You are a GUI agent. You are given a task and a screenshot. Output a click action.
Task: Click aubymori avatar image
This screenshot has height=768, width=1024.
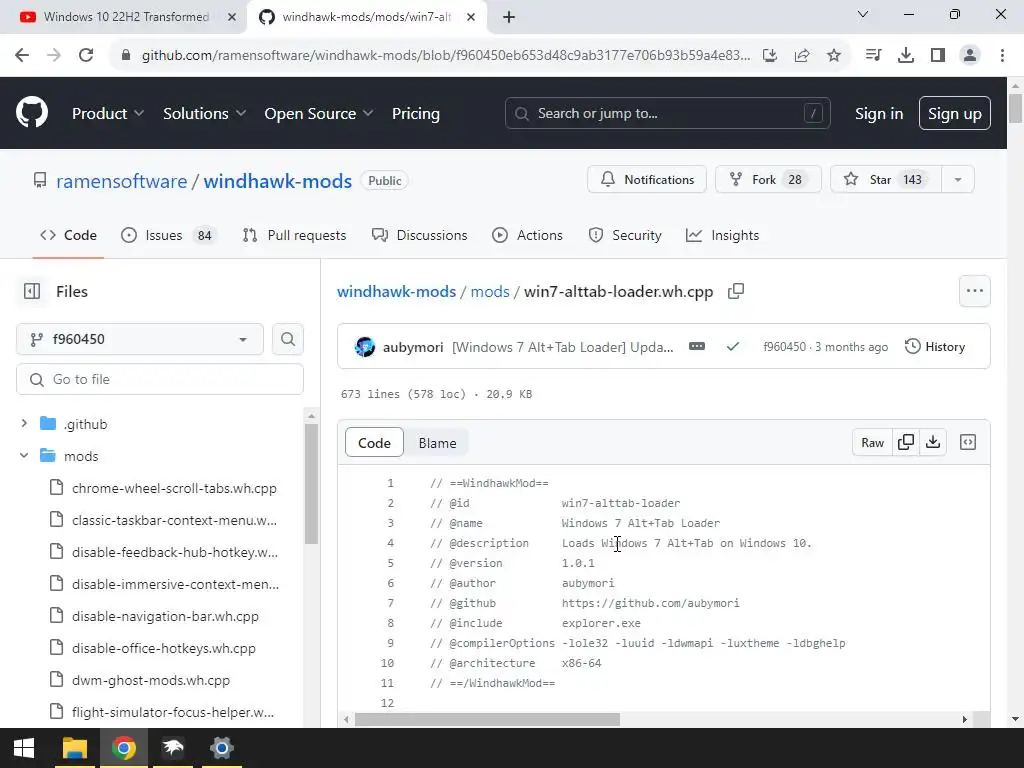click(364, 347)
